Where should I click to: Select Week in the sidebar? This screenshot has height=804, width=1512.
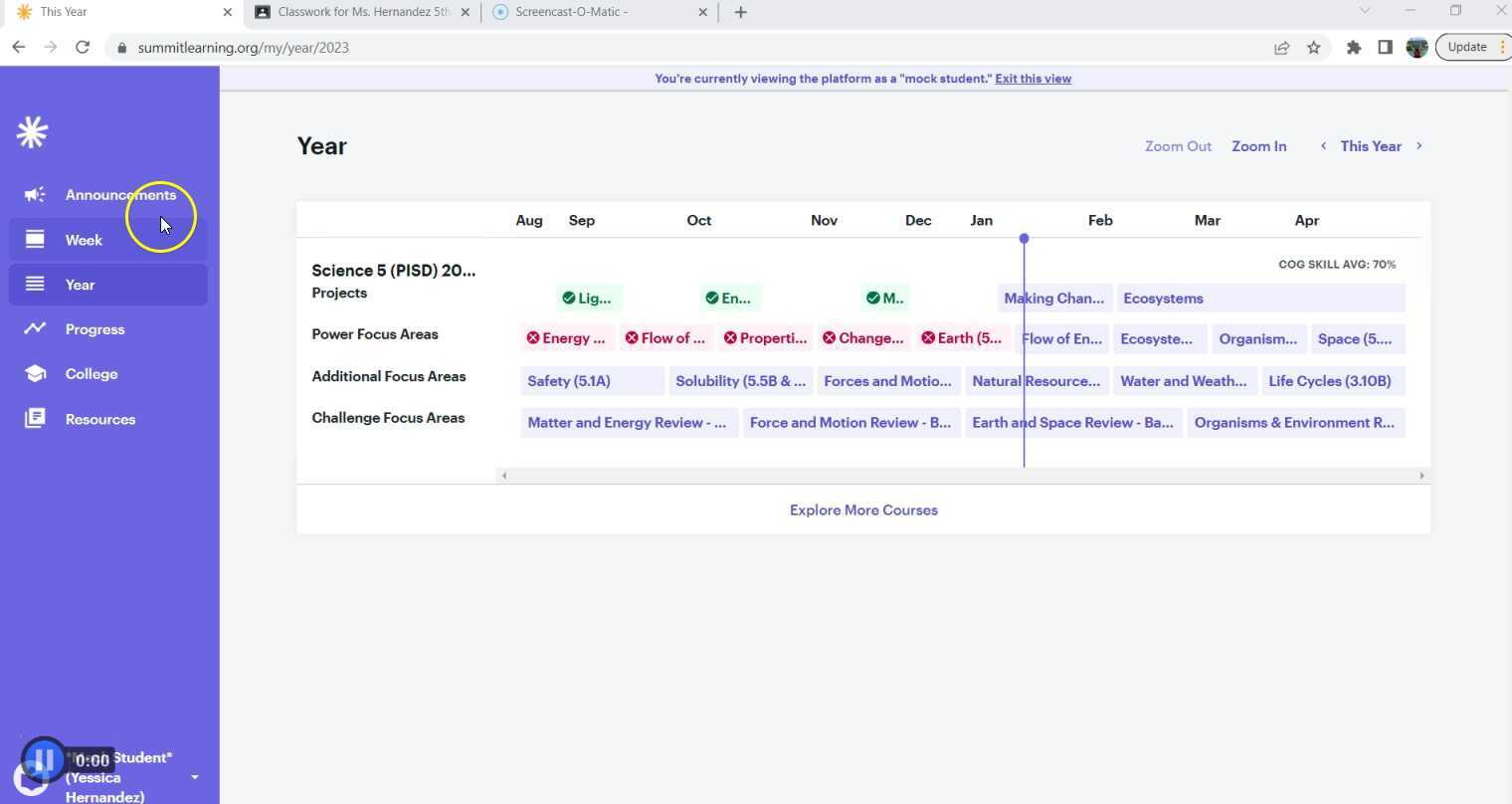click(x=84, y=240)
